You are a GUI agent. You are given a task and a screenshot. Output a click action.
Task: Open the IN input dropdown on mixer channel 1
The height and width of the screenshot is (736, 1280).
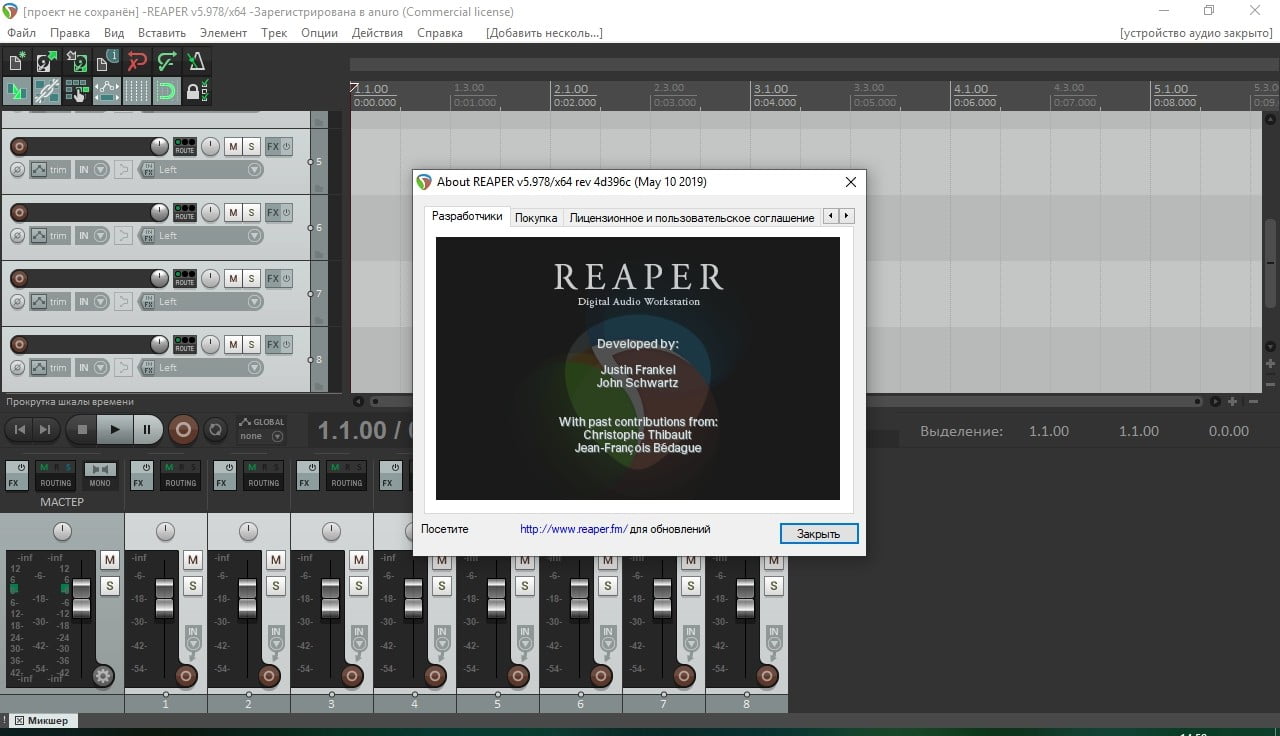tap(193, 637)
